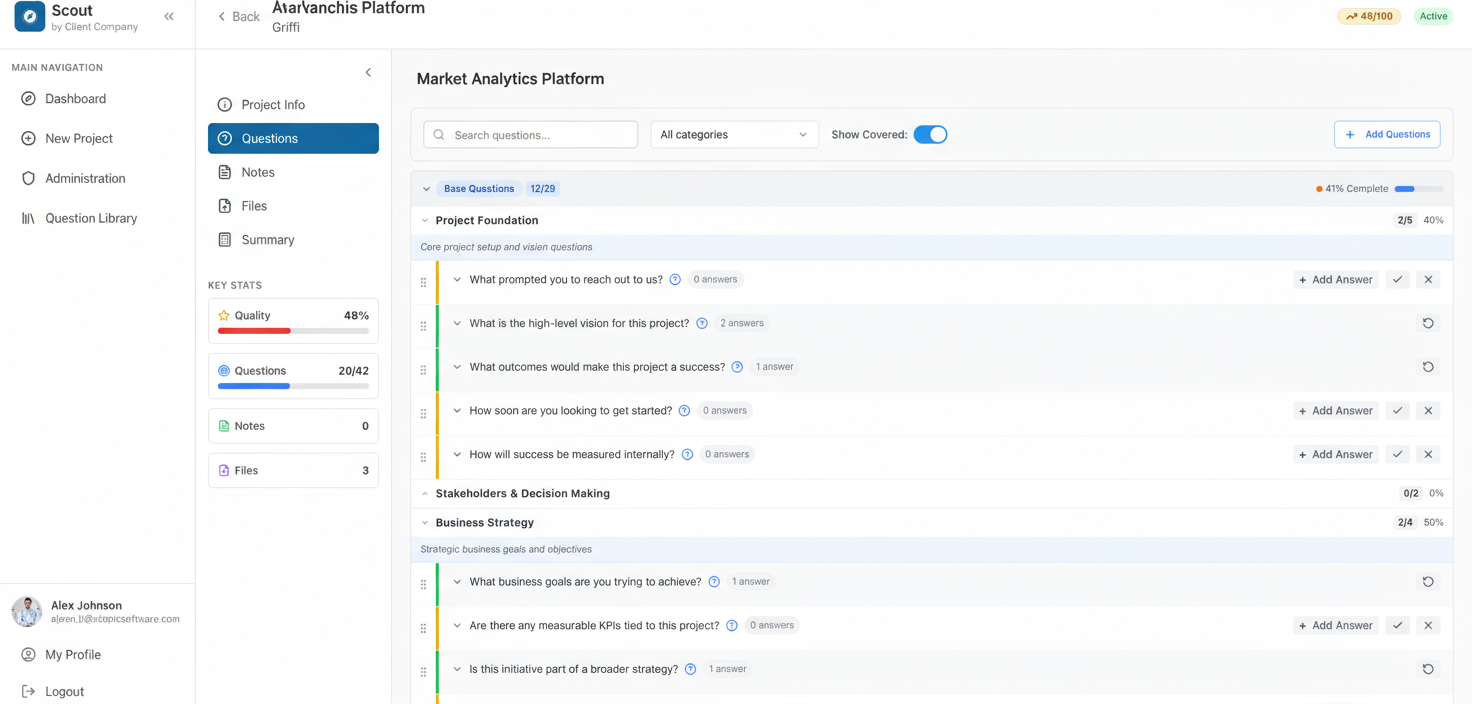Select the My Profile icon

pyautogui.click(x=29, y=654)
